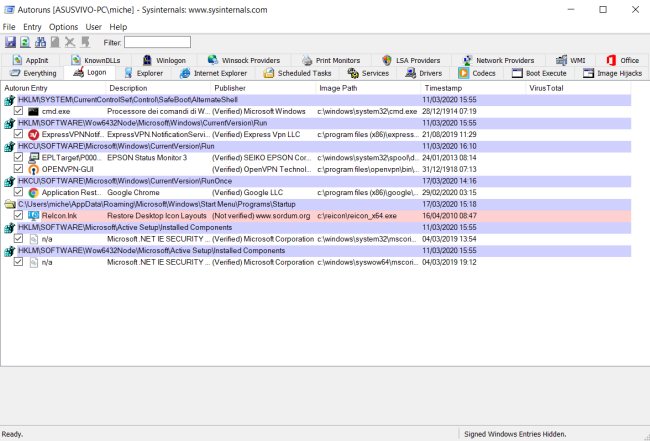
Task: Open the Boot Execute tab
Action: [539, 73]
